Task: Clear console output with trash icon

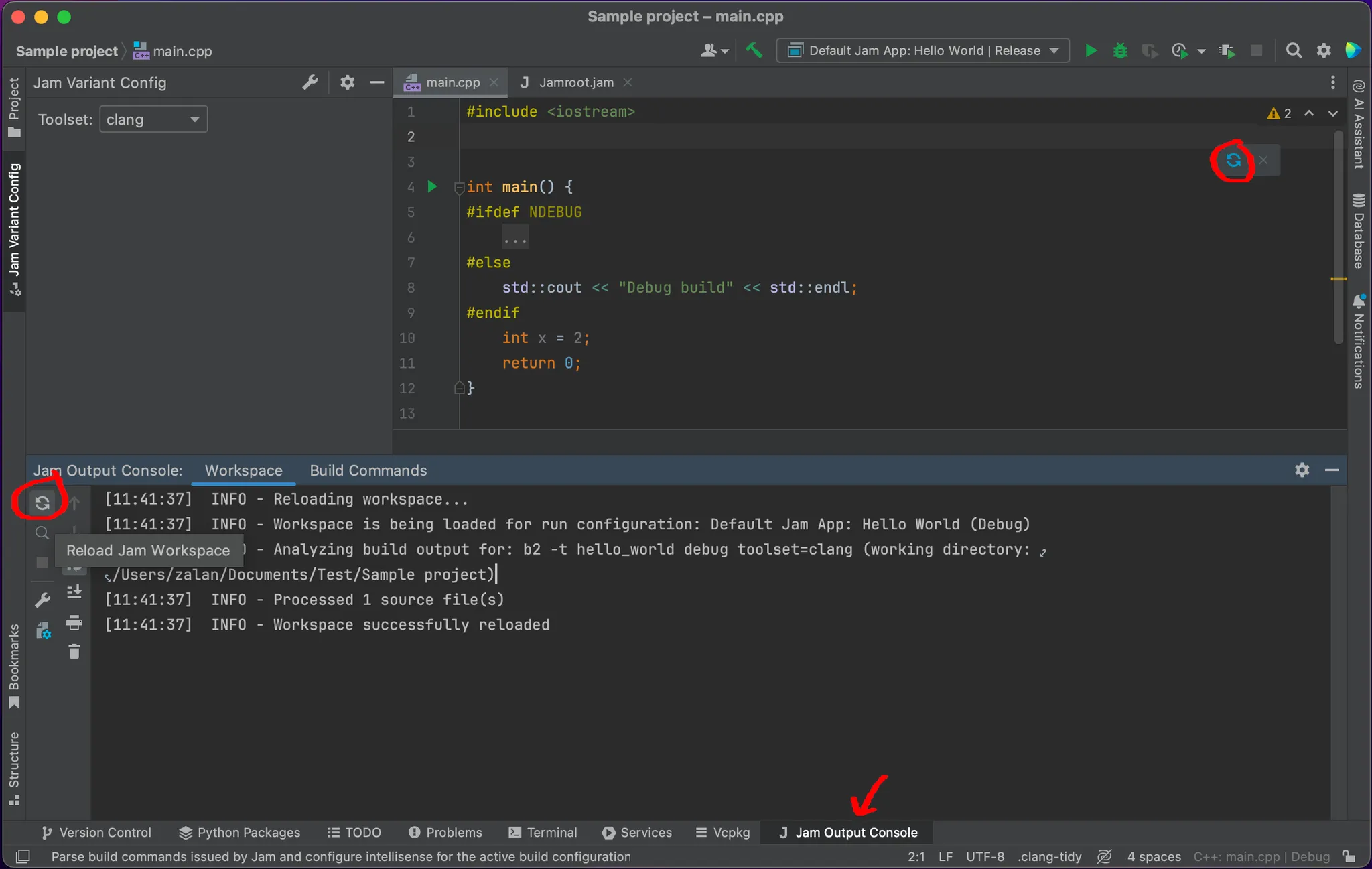Action: (74, 651)
